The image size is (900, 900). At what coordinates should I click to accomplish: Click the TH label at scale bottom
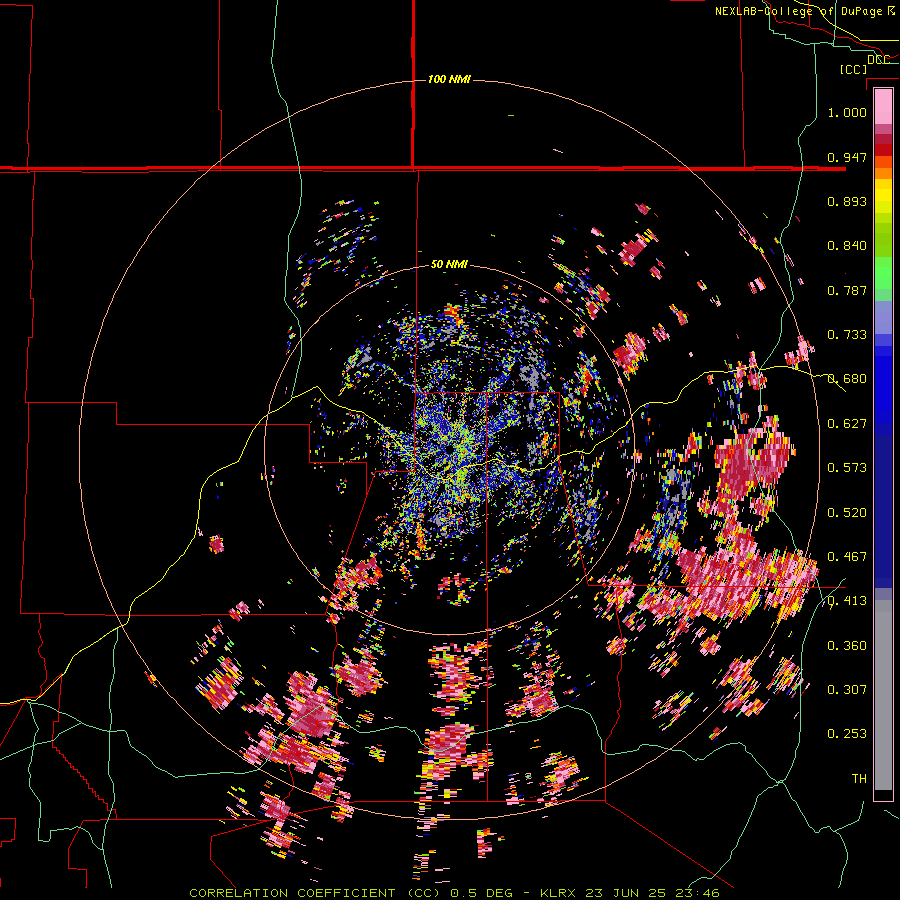pyautogui.click(x=859, y=779)
